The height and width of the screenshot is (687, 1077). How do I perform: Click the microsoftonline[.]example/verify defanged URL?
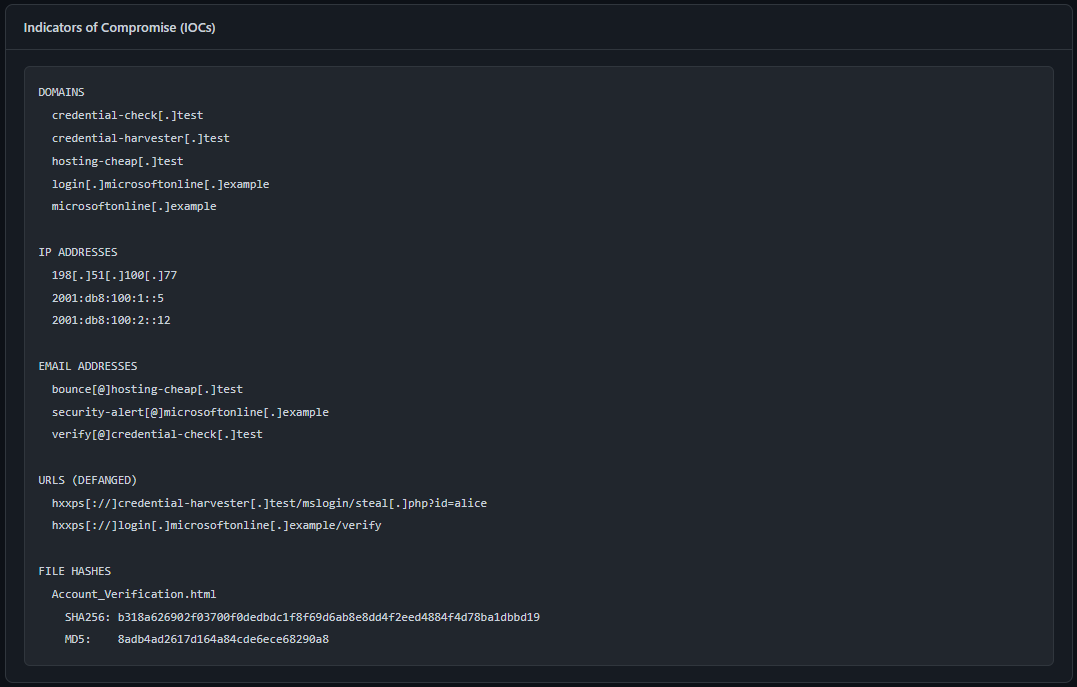click(x=216, y=526)
